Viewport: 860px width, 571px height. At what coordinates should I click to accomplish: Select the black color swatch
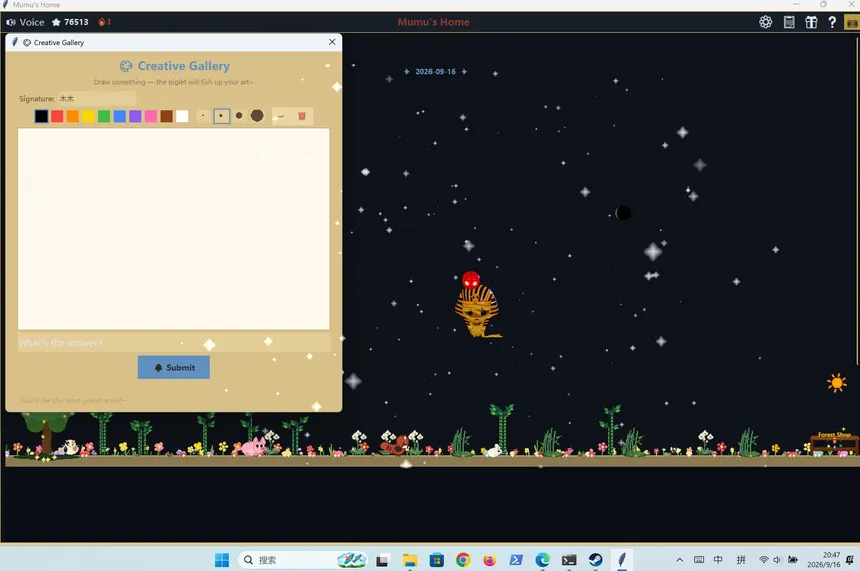[41, 116]
